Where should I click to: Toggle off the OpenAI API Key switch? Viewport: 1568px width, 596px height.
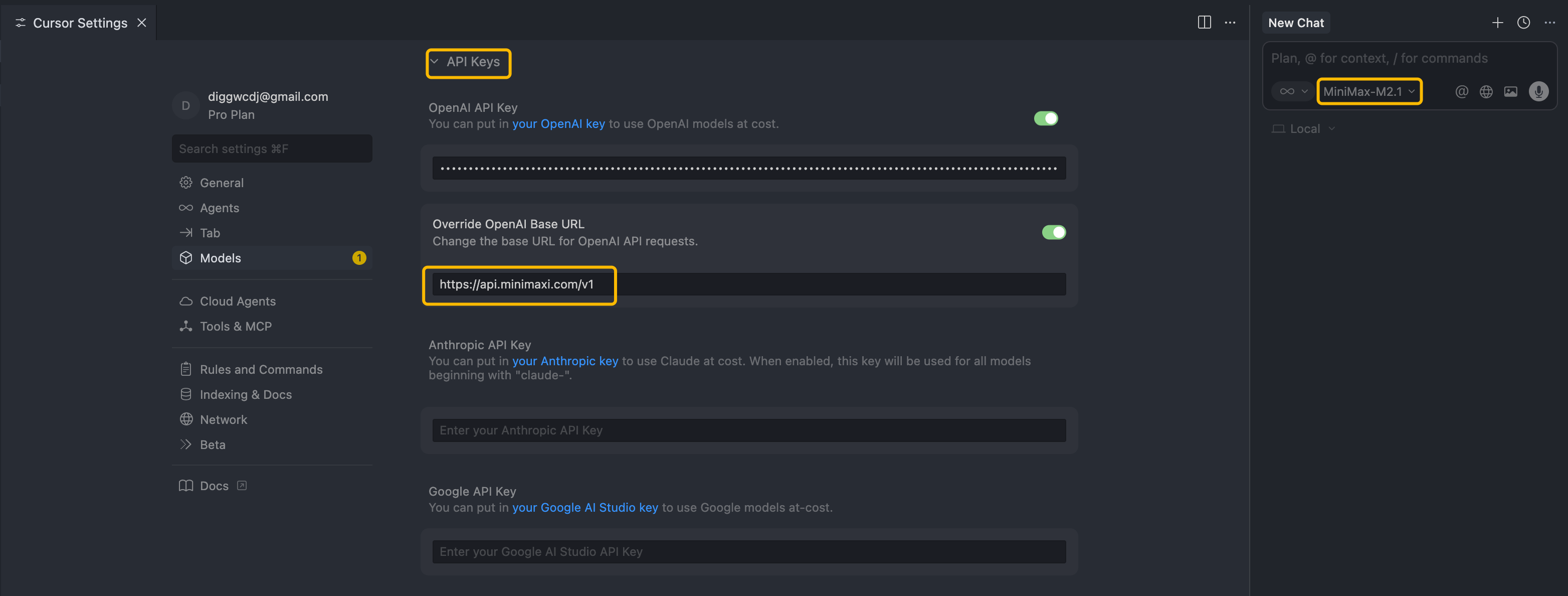(x=1046, y=118)
